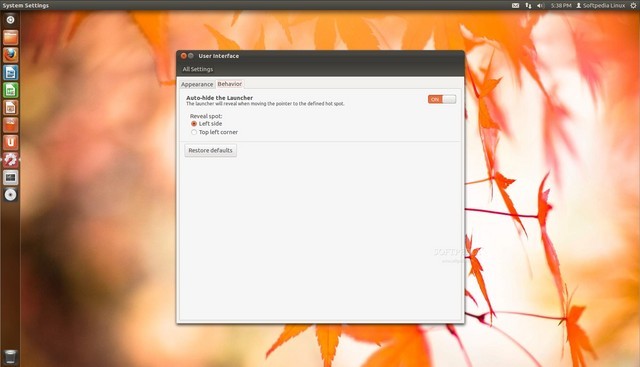Click the Restore defaults button
The height and width of the screenshot is (367, 640).
[210, 150]
